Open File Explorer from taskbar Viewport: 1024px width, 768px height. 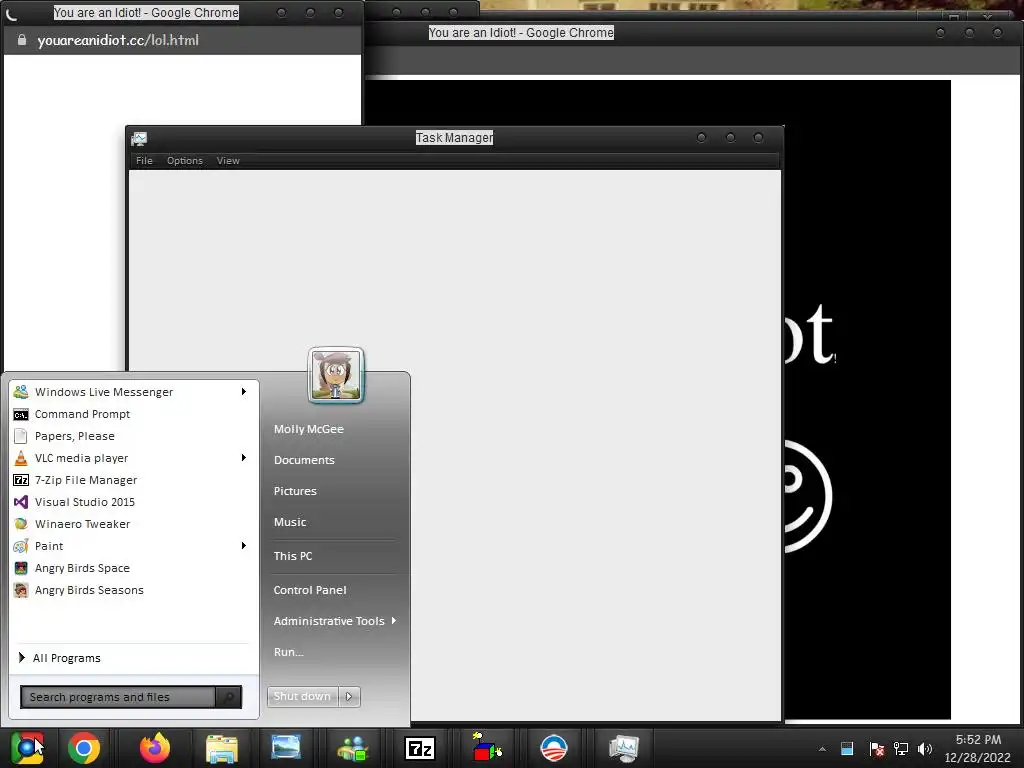[221, 748]
